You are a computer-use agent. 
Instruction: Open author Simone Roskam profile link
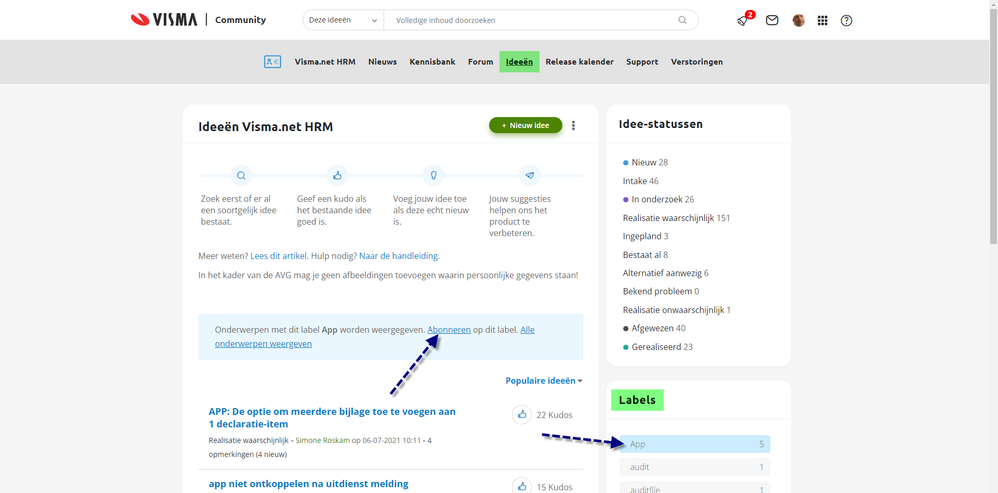(321, 440)
